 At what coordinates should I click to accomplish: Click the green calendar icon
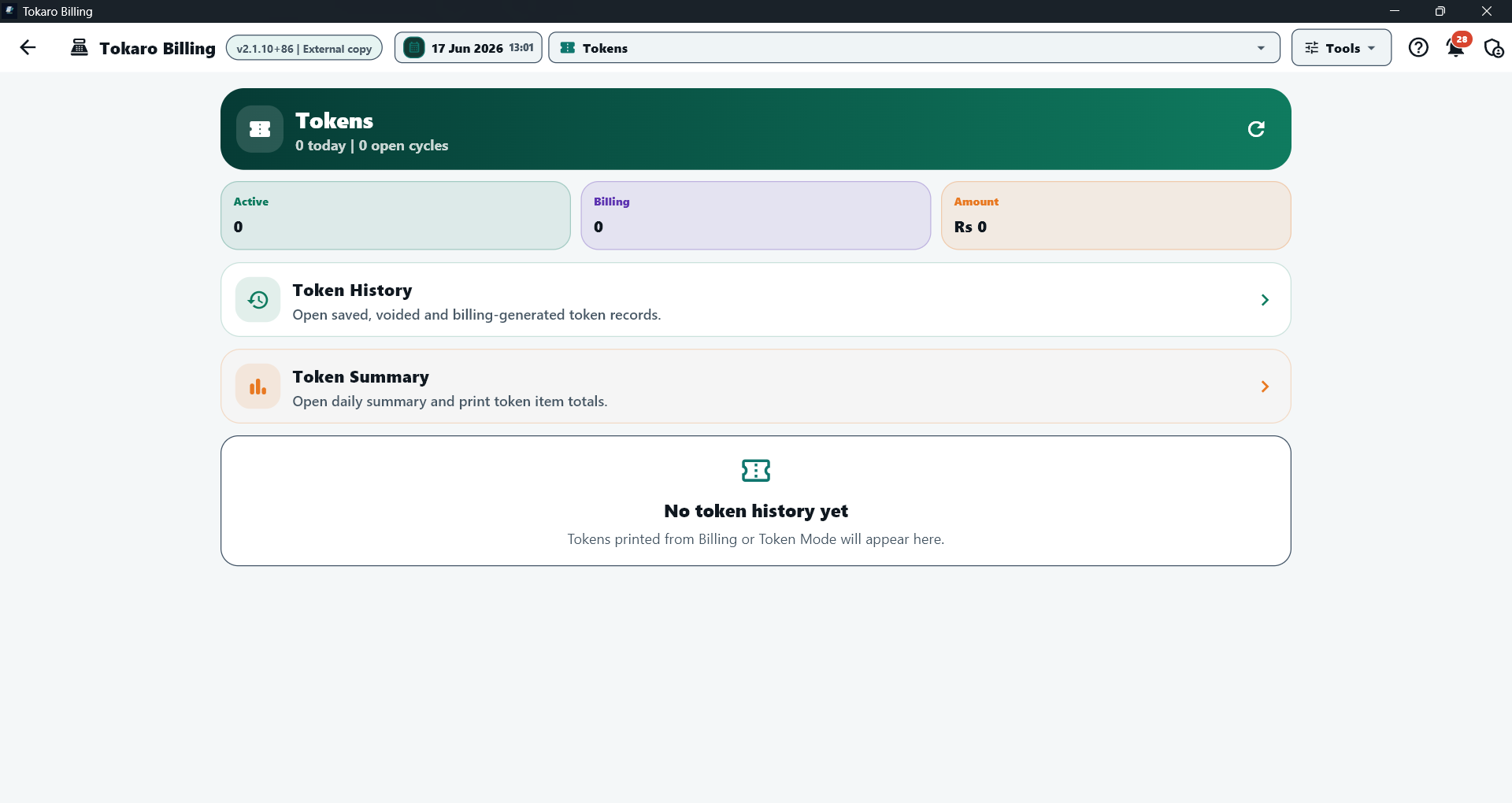click(x=414, y=48)
